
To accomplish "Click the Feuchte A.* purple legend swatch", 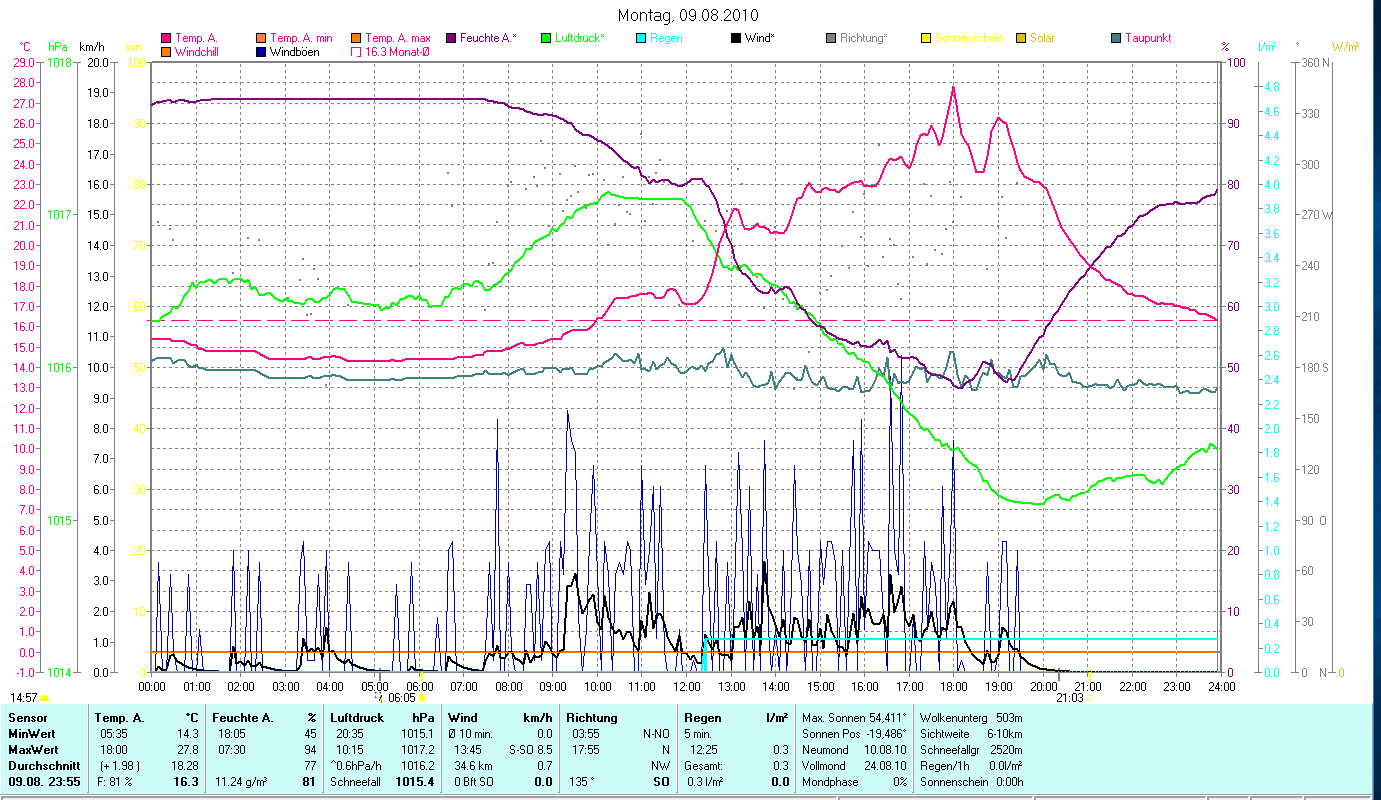I will (449, 38).
